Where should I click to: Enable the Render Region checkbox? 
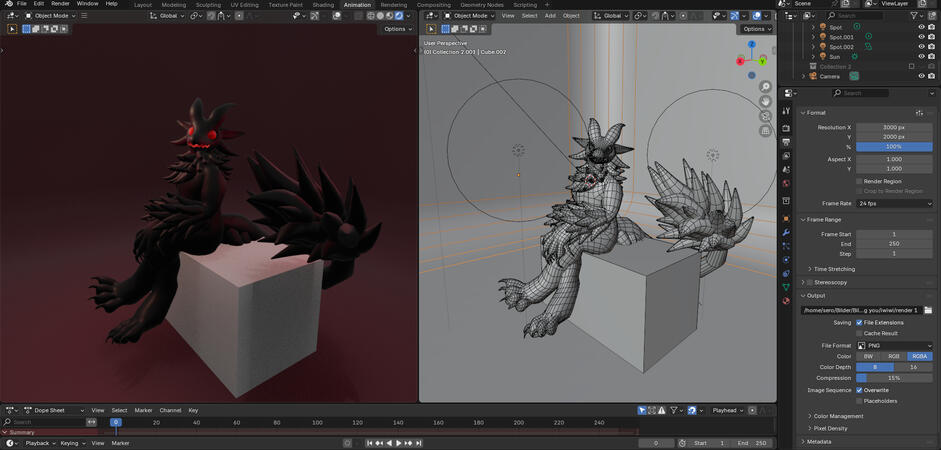click(860, 181)
